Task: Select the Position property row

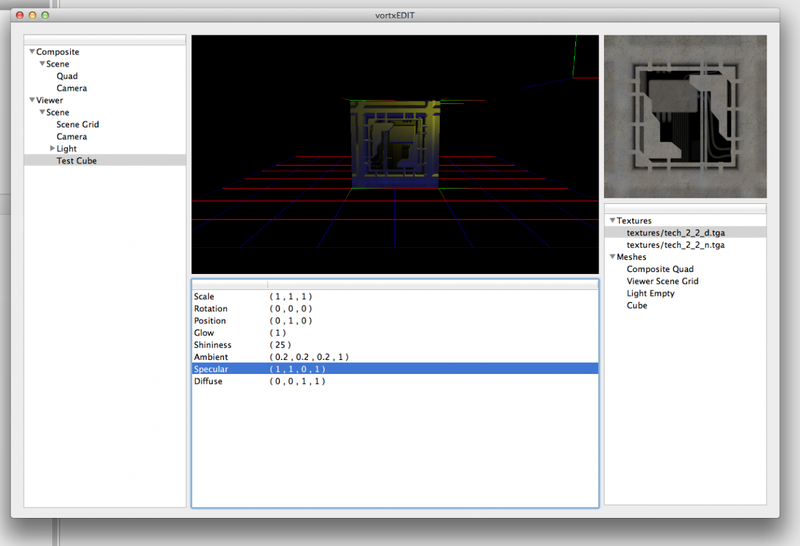Action: coord(395,320)
